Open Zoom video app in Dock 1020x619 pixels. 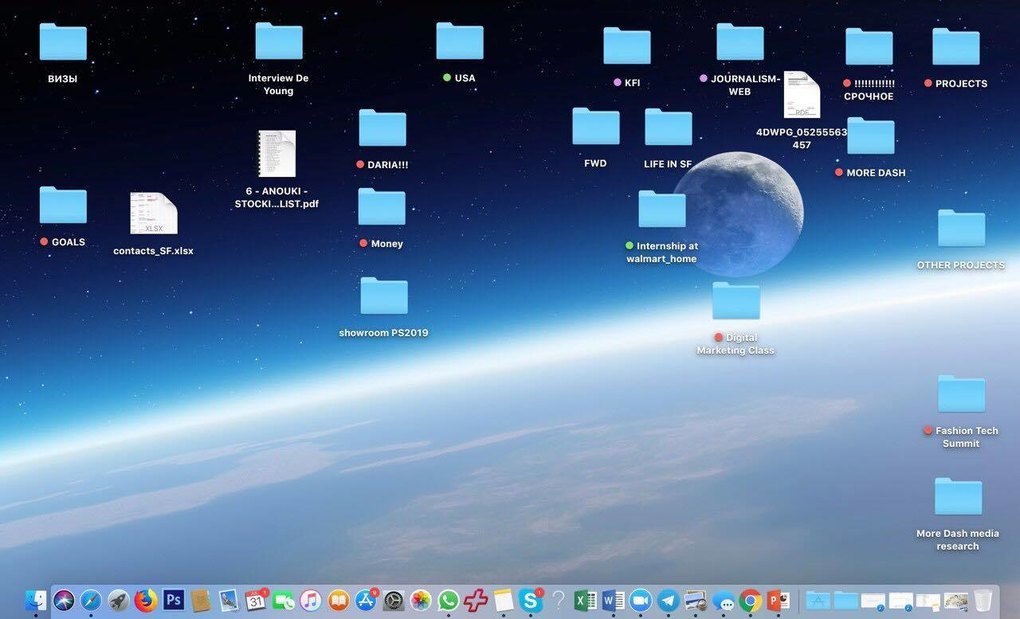640,600
